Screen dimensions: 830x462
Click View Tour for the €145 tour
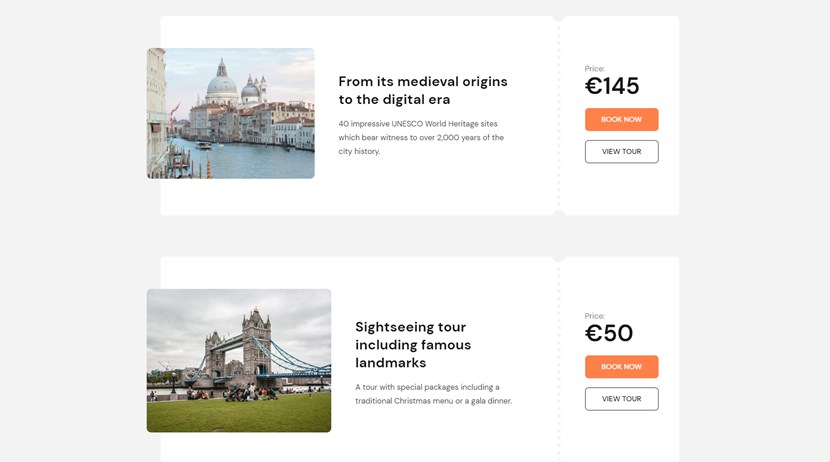click(x=621, y=152)
